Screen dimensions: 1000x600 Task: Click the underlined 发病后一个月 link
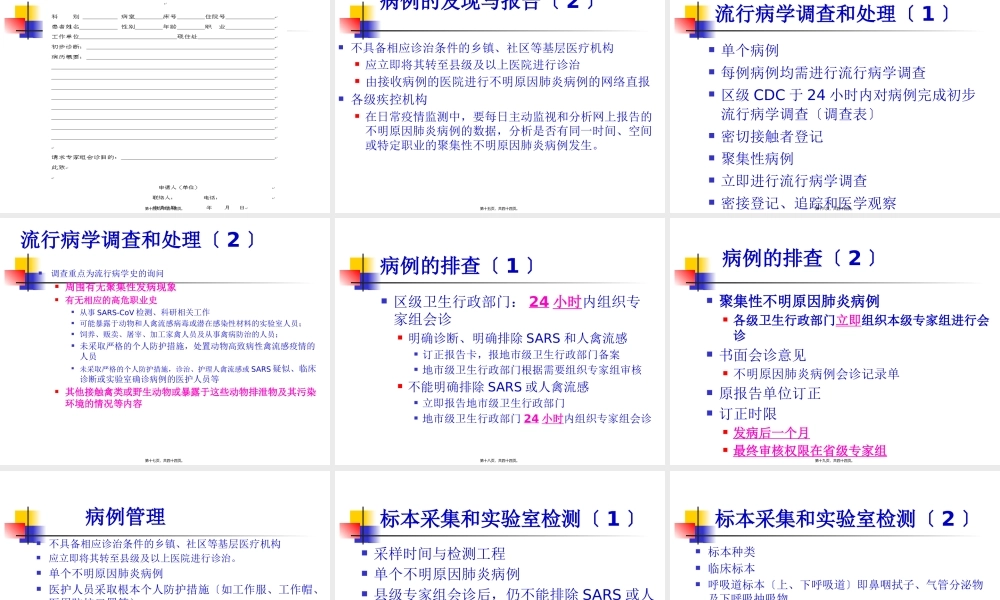[x=770, y=432]
